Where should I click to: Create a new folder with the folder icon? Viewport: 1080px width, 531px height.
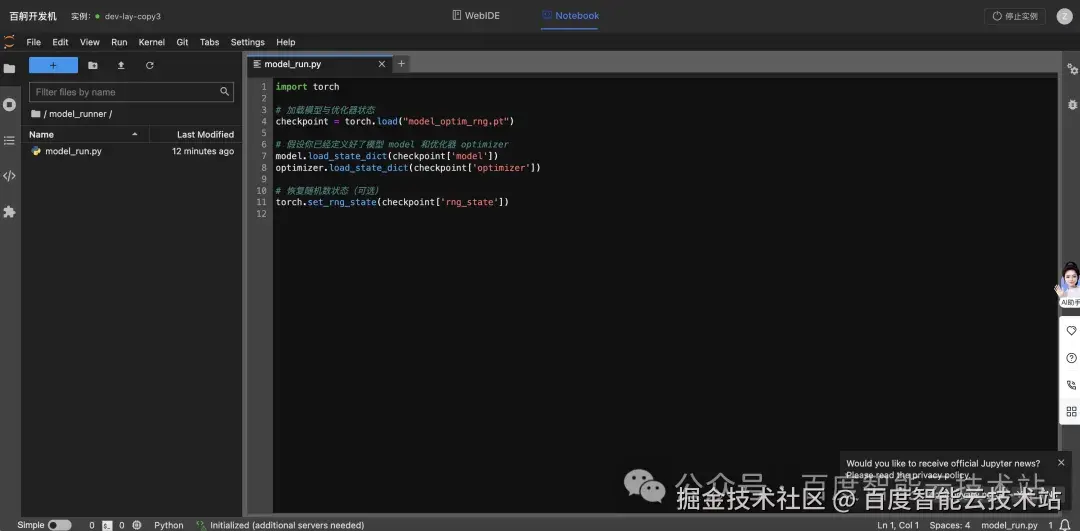point(93,65)
